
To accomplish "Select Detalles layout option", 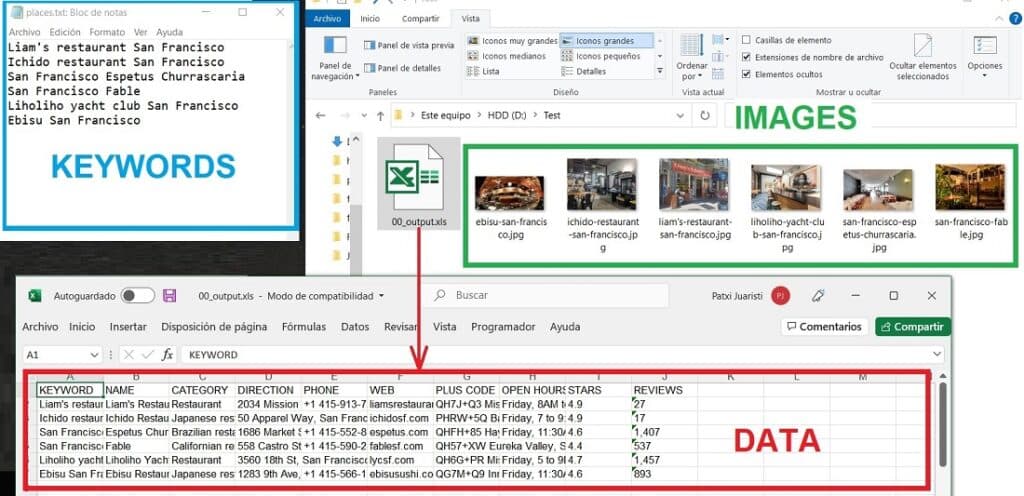I will 584,71.
